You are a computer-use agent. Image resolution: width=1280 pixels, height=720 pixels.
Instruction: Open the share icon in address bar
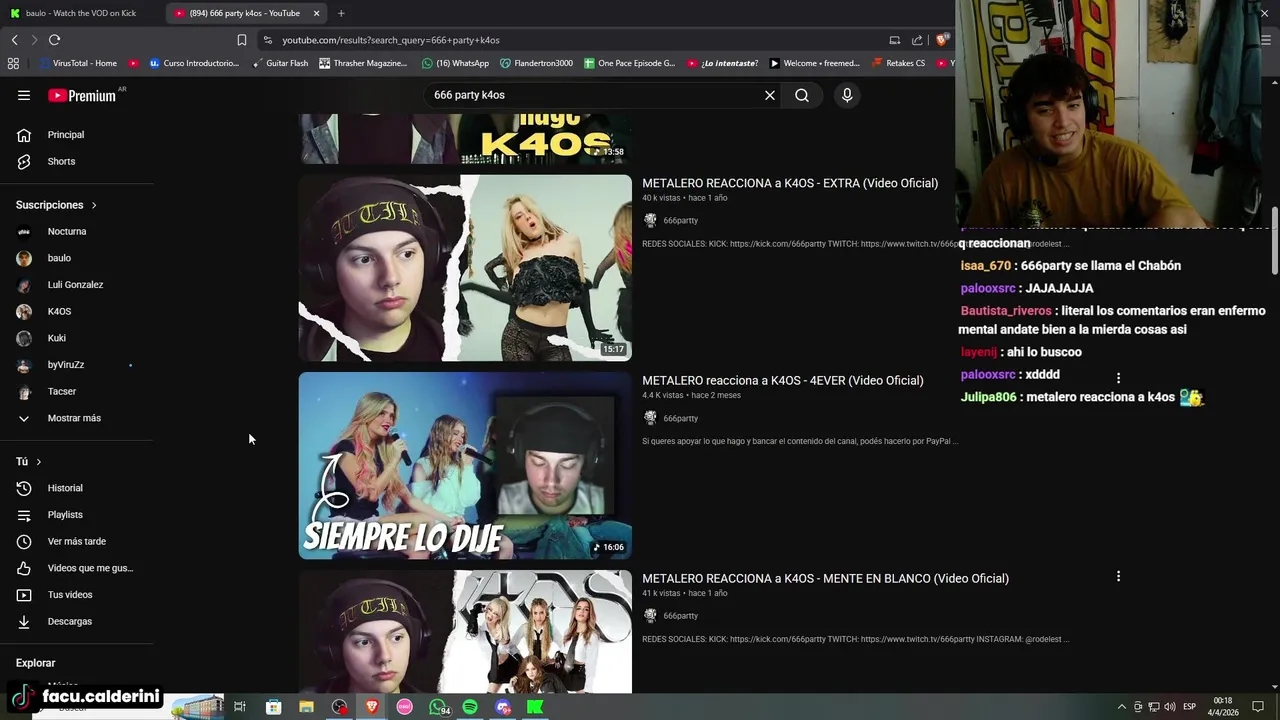tap(917, 40)
